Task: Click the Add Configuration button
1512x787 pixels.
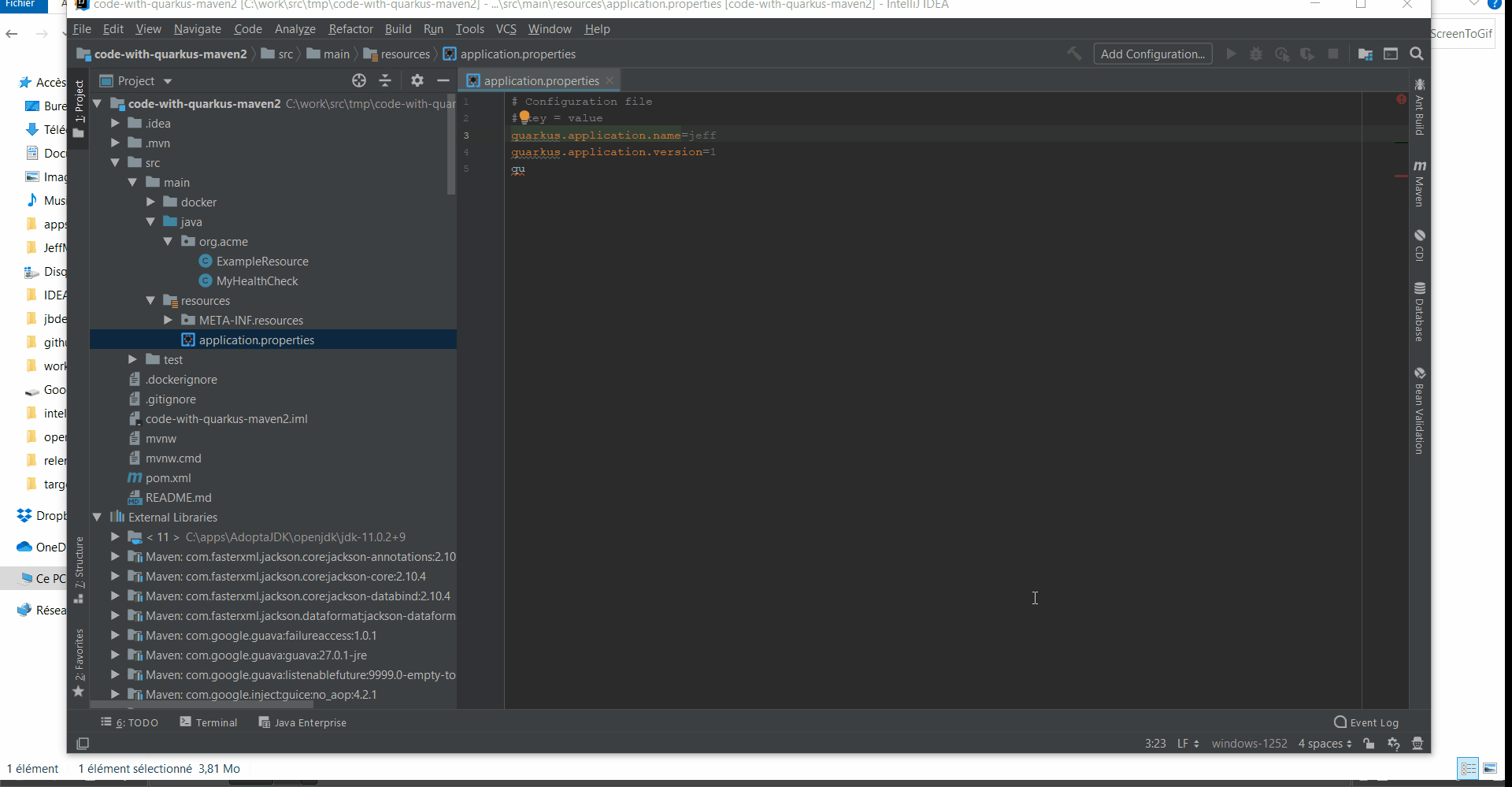Action: coord(1152,54)
